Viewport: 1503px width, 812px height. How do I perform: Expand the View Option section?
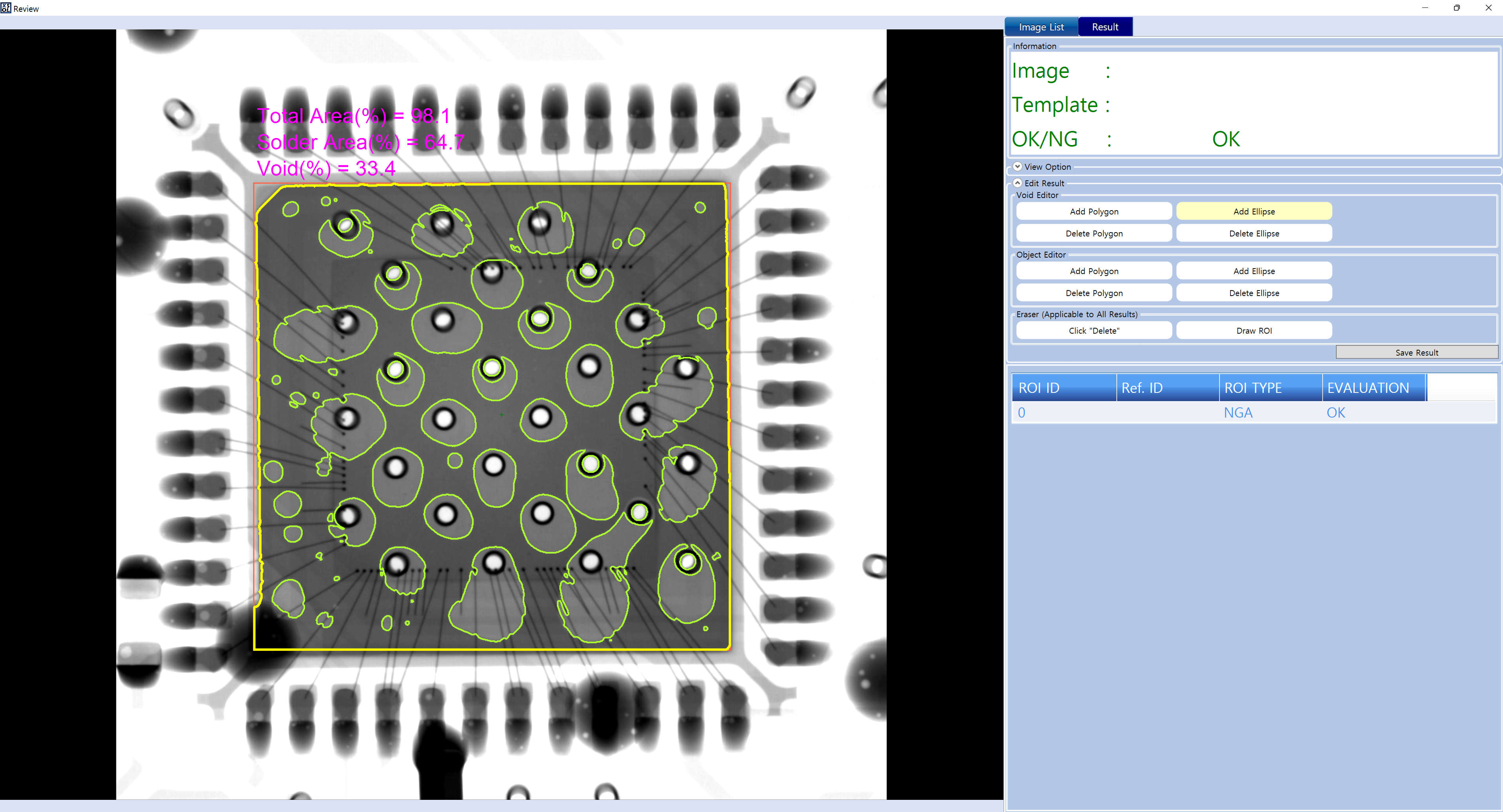[1018, 167]
